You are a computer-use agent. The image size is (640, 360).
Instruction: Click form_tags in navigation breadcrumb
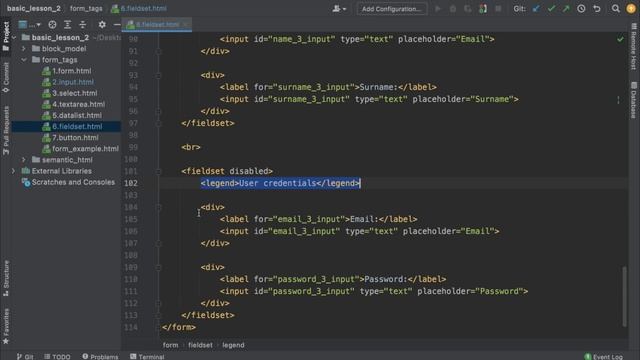pos(86,8)
